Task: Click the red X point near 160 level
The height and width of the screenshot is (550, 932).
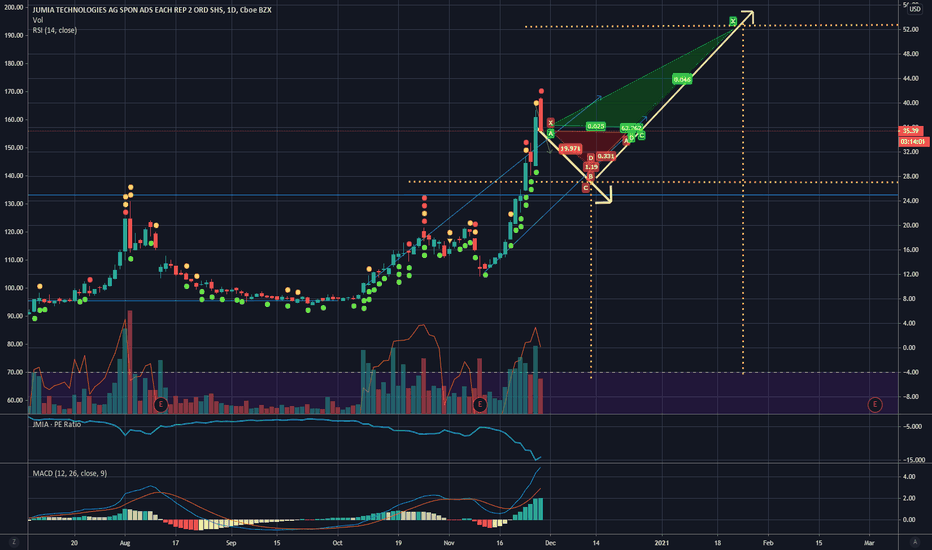Action: [x=550, y=122]
